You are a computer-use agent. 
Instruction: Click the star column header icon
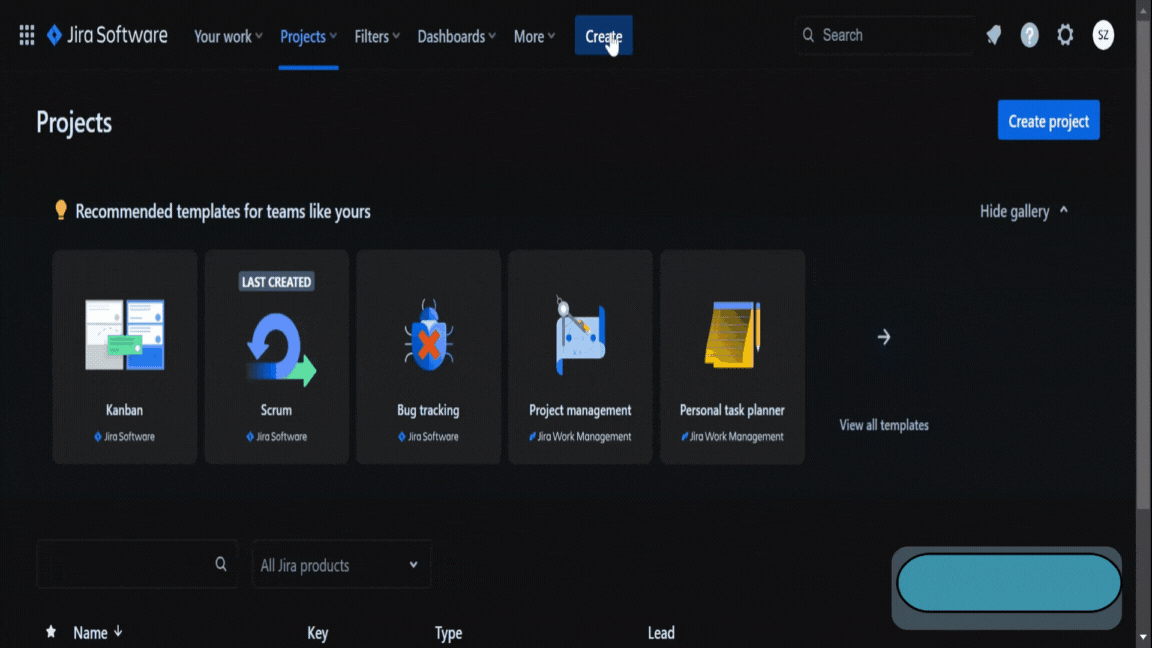[x=51, y=632]
